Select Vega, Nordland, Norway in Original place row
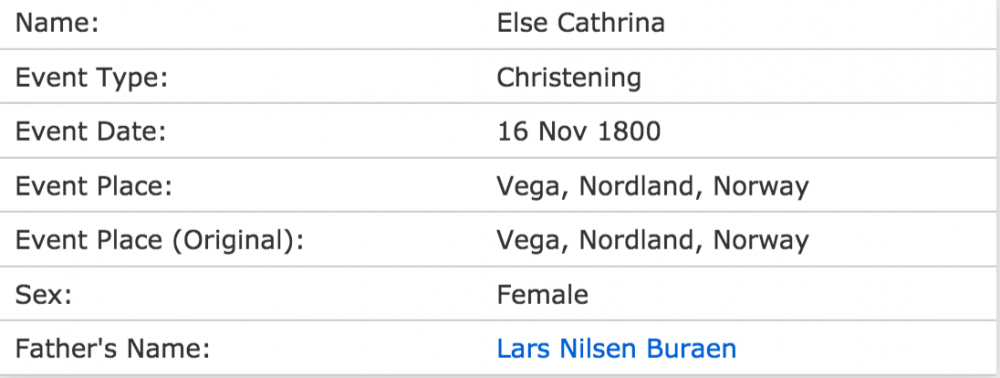This screenshot has height=378, width=1000. 652,241
